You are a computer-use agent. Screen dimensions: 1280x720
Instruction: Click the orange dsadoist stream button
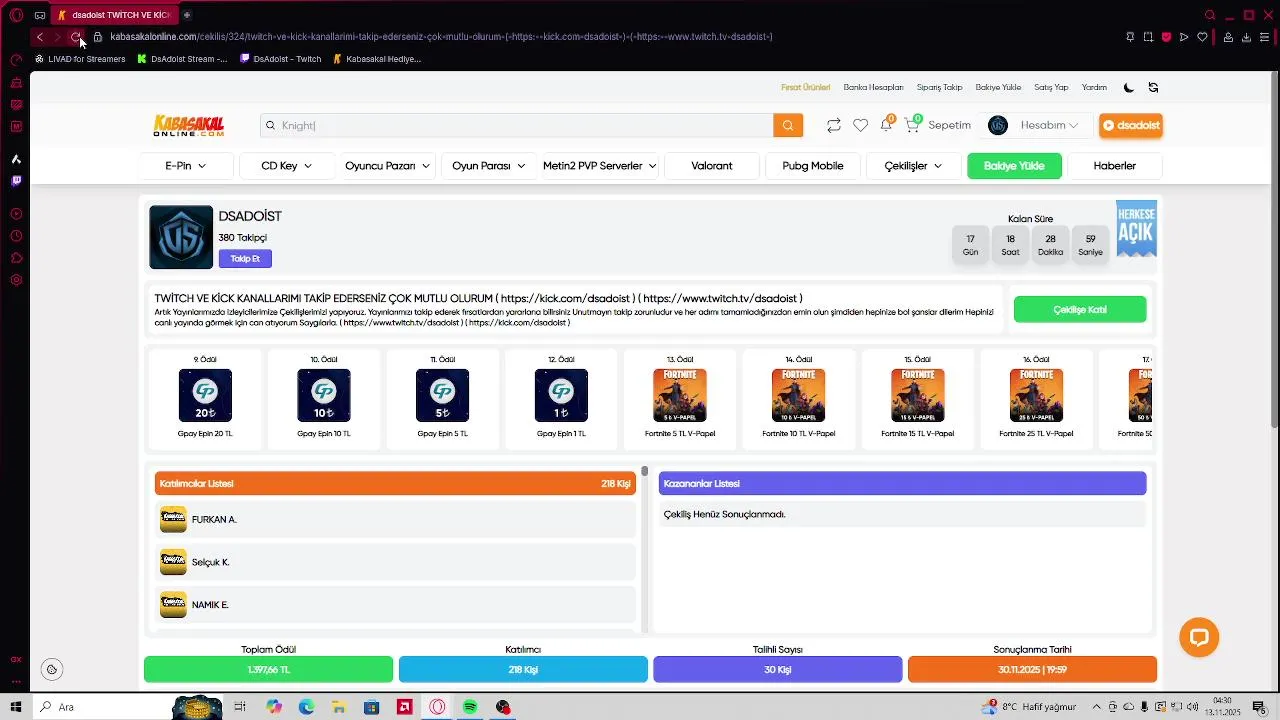pyautogui.click(x=1131, y=125)
